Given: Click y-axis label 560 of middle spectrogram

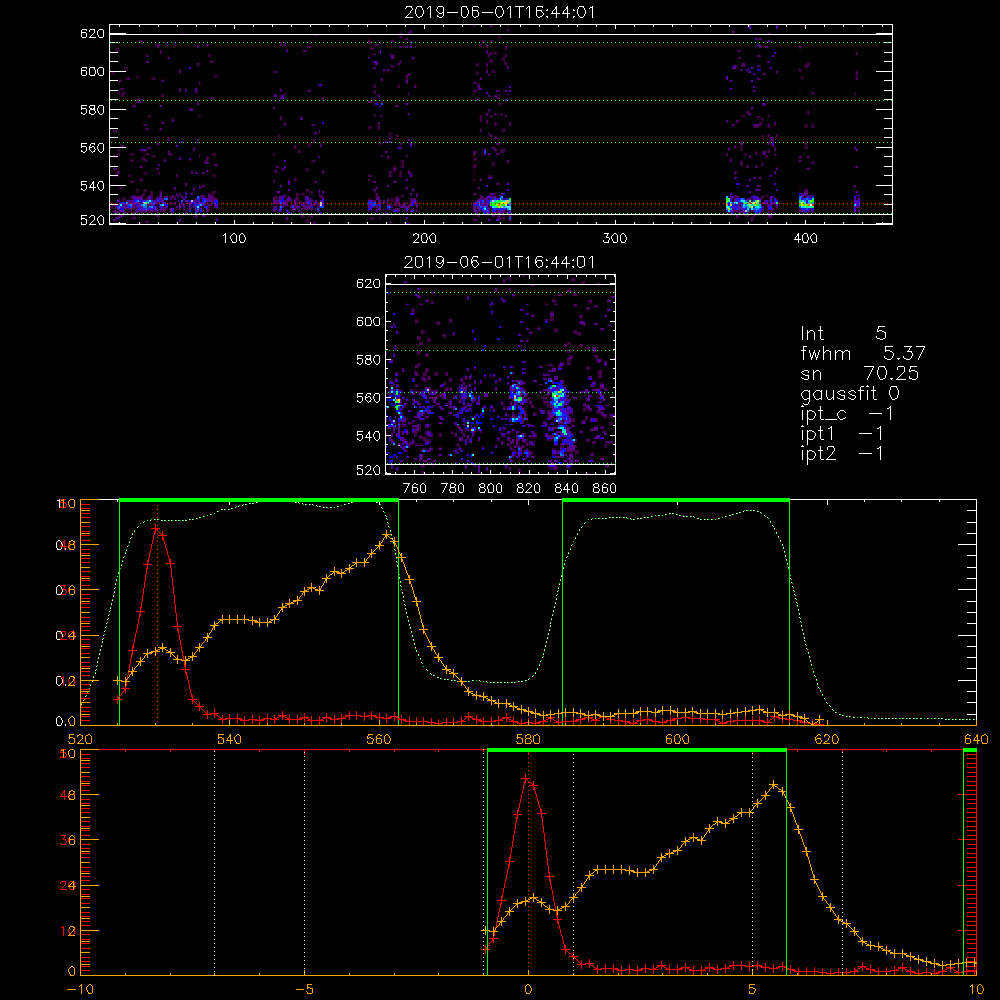Looking at the screenshot, I should [x=369, y=398].
